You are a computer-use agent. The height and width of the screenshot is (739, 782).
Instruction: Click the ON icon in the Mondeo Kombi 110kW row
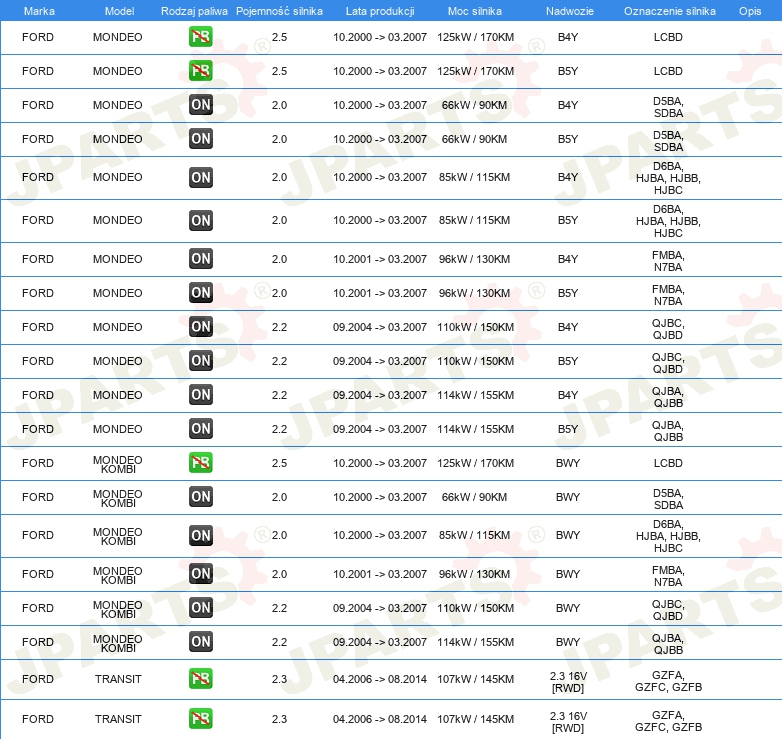201,608
